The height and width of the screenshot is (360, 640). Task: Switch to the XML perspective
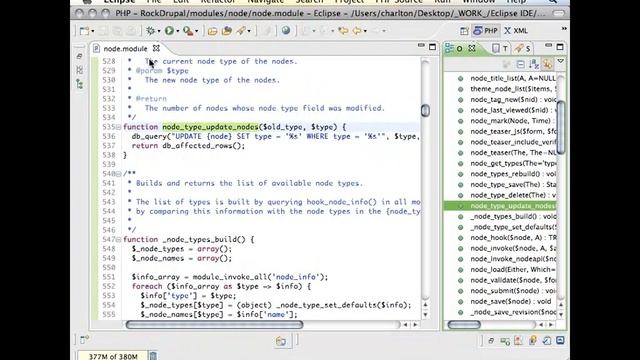pyautogui.click(x=516, y=31)
